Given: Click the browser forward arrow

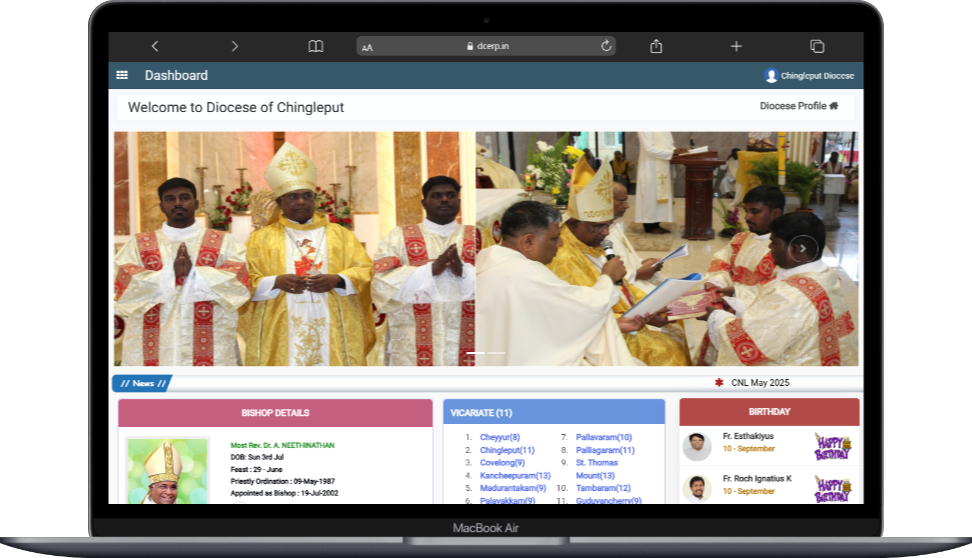Looking at the screenshot, I should tap(235, 46).
